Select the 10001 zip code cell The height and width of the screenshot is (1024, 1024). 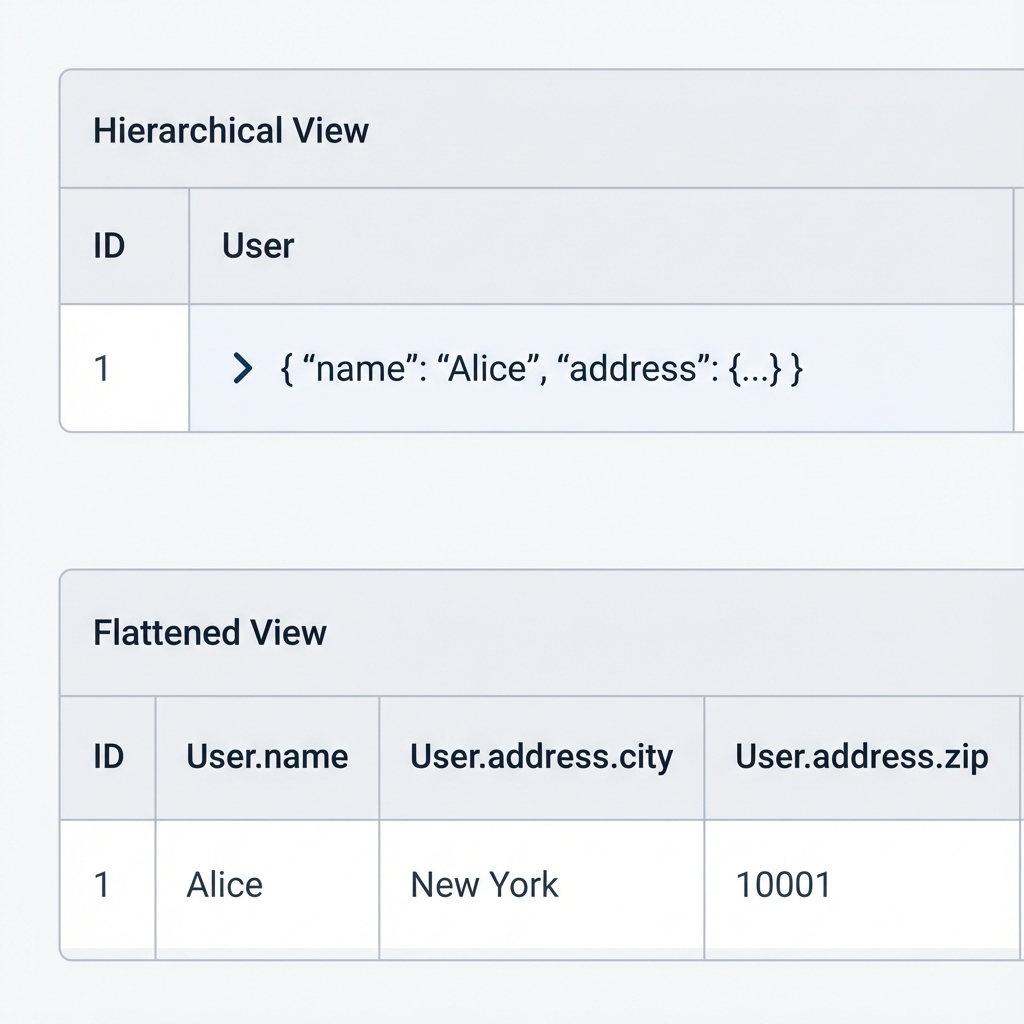pos(783,885)
